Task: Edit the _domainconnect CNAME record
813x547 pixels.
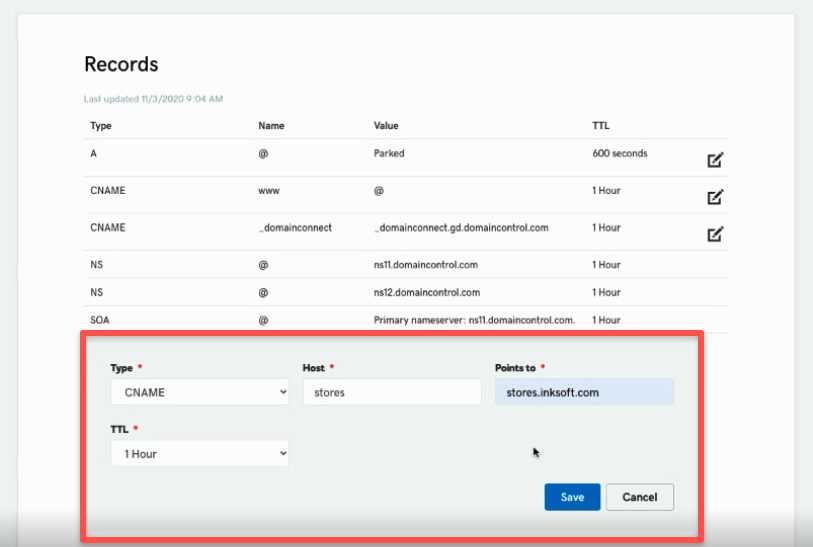Action: click(x=715, y=234)
